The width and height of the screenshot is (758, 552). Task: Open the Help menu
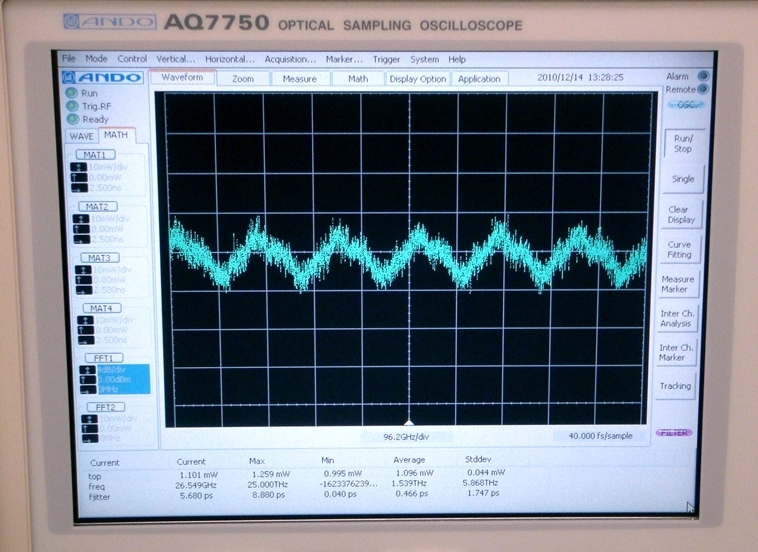click(457, 59)
